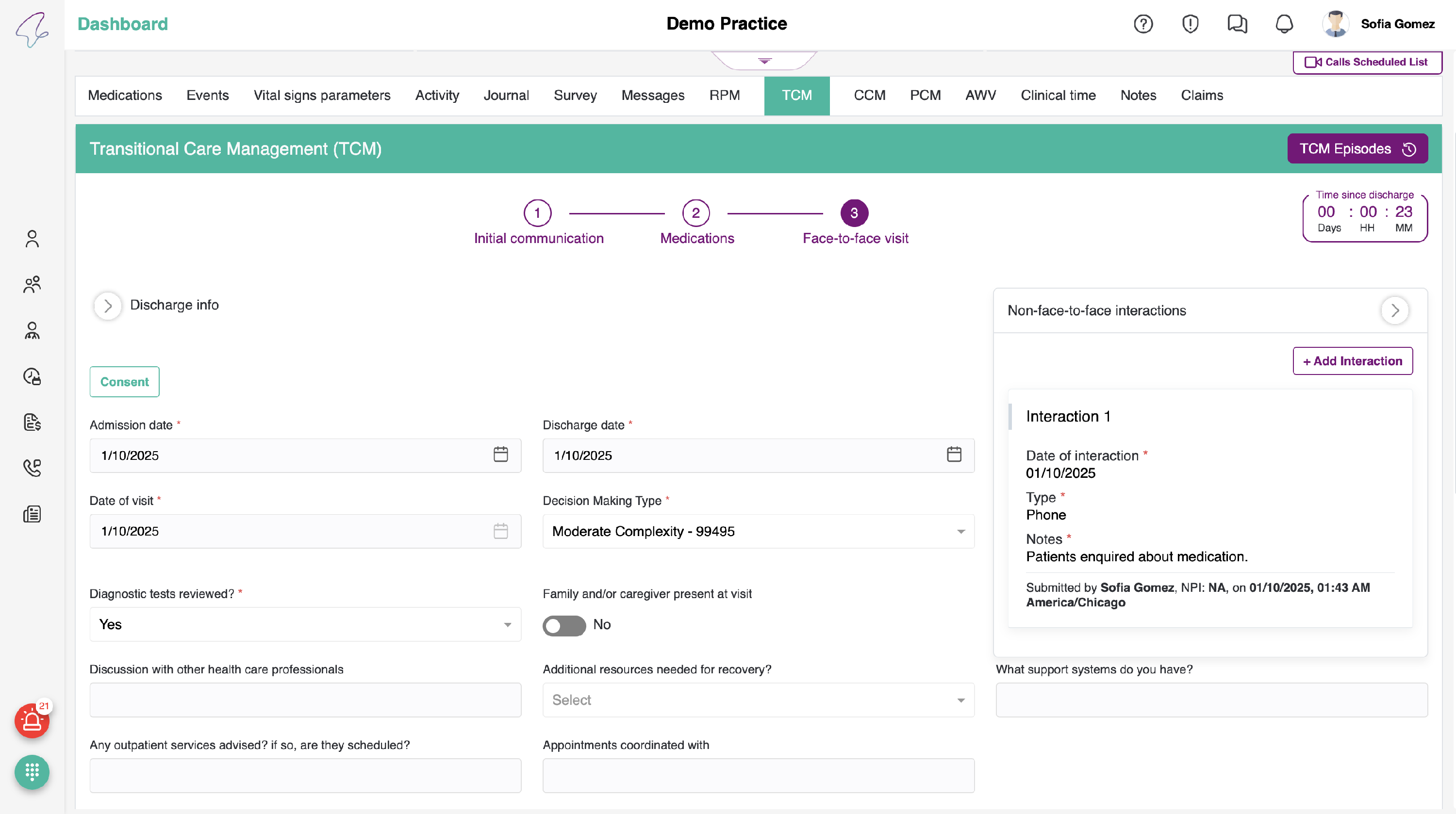Image resolution: width=1456 pixels, height=814 pixels.
Task: Click the help question mark icon
Action: pyautogui.click(x=1143, y=24)
